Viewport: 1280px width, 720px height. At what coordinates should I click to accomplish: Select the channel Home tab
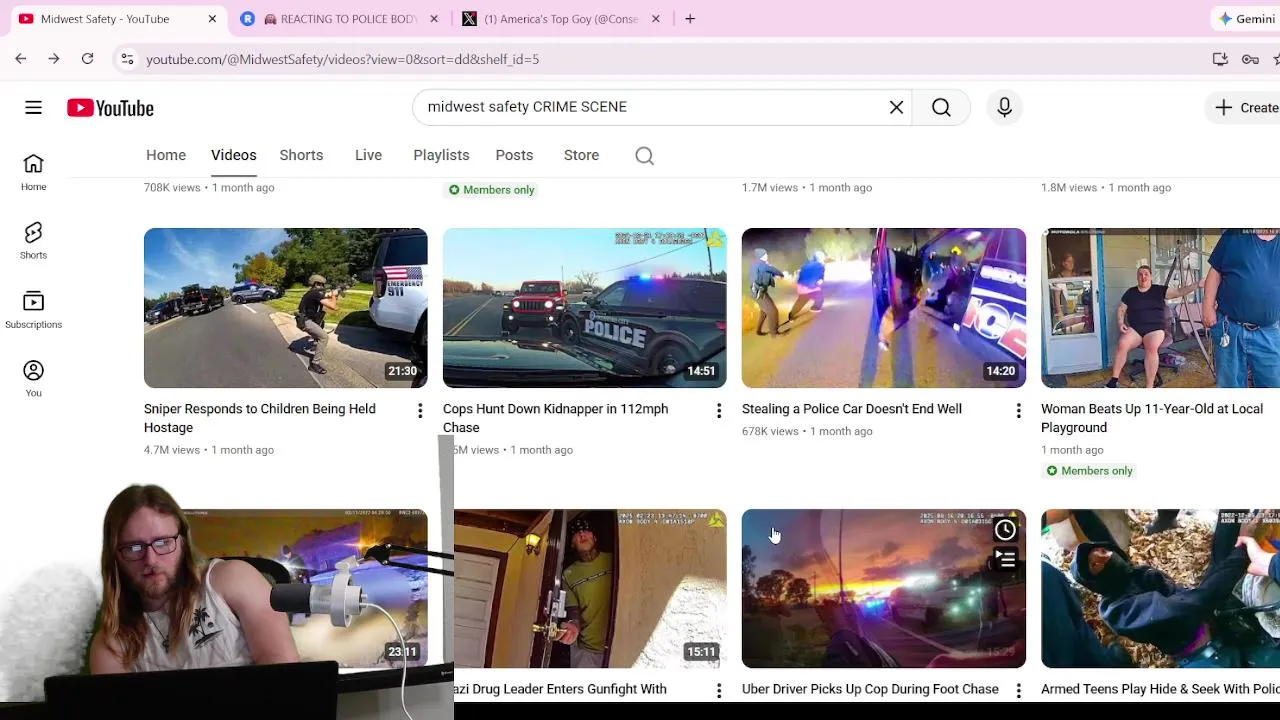166,155
